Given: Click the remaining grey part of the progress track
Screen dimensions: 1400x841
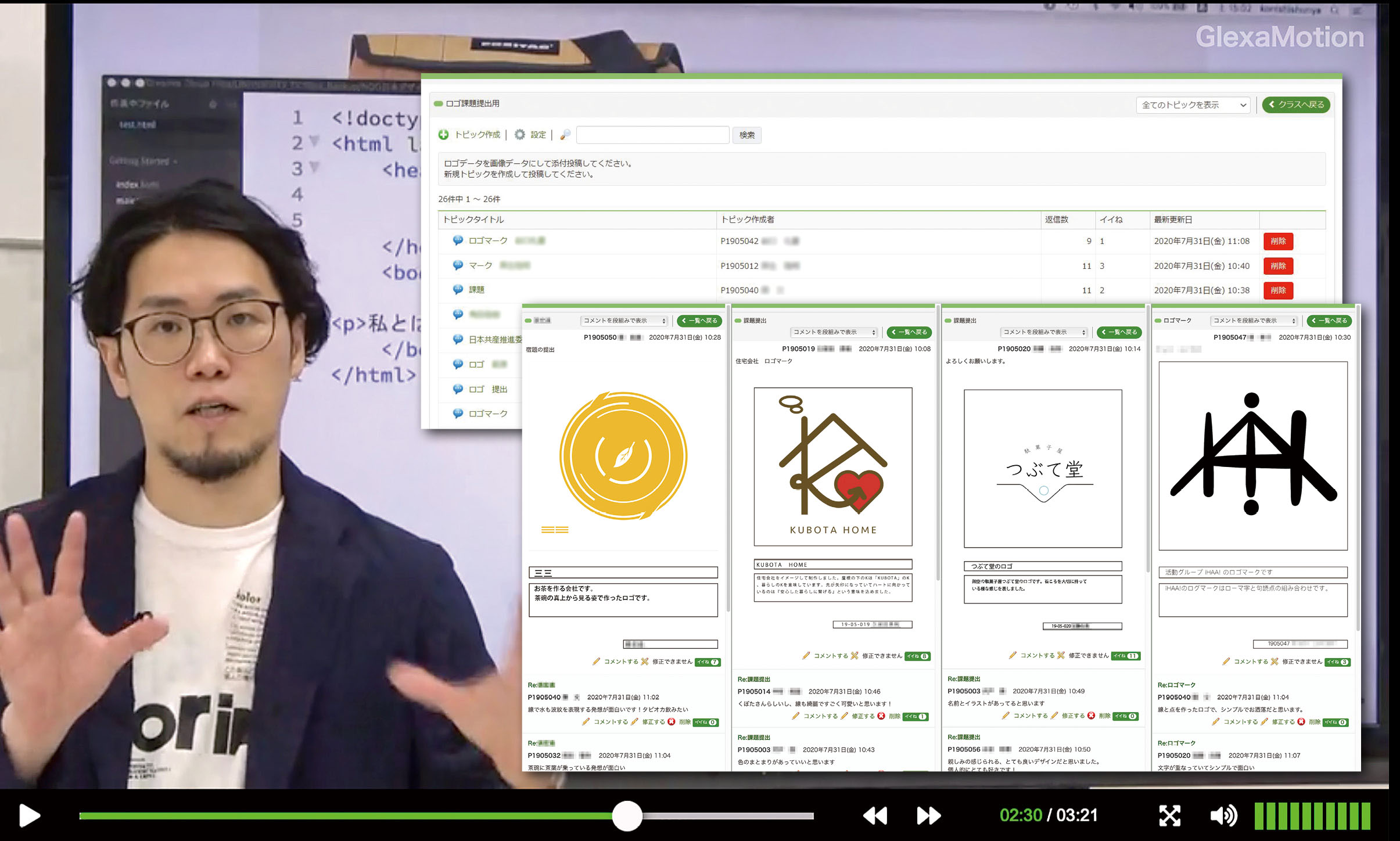Looking at the screenshot, I should tap(728, 815).
